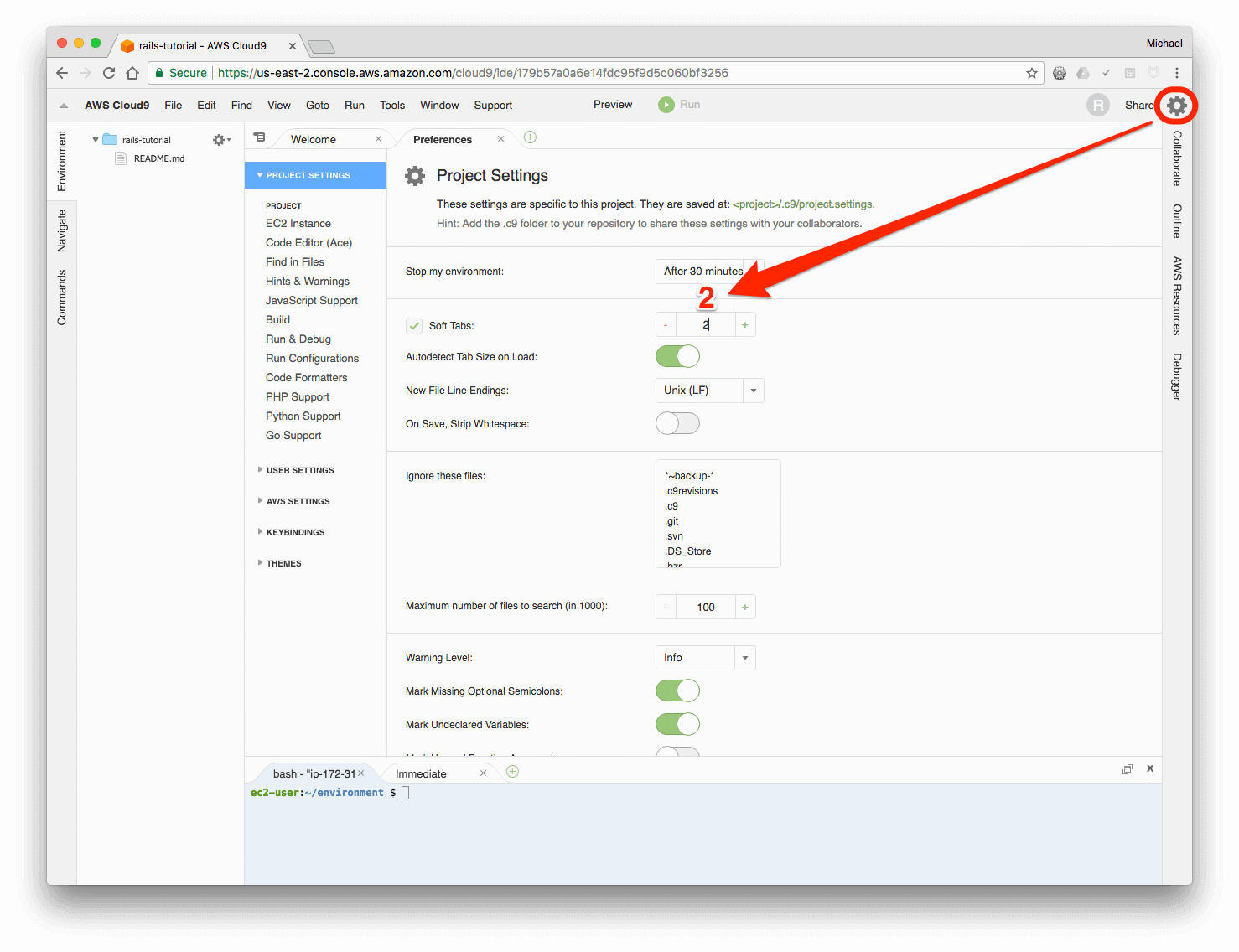Viewport: 1239px width, 952px height.
Task: Click the browser forward arrow
Action: (86, 73)
